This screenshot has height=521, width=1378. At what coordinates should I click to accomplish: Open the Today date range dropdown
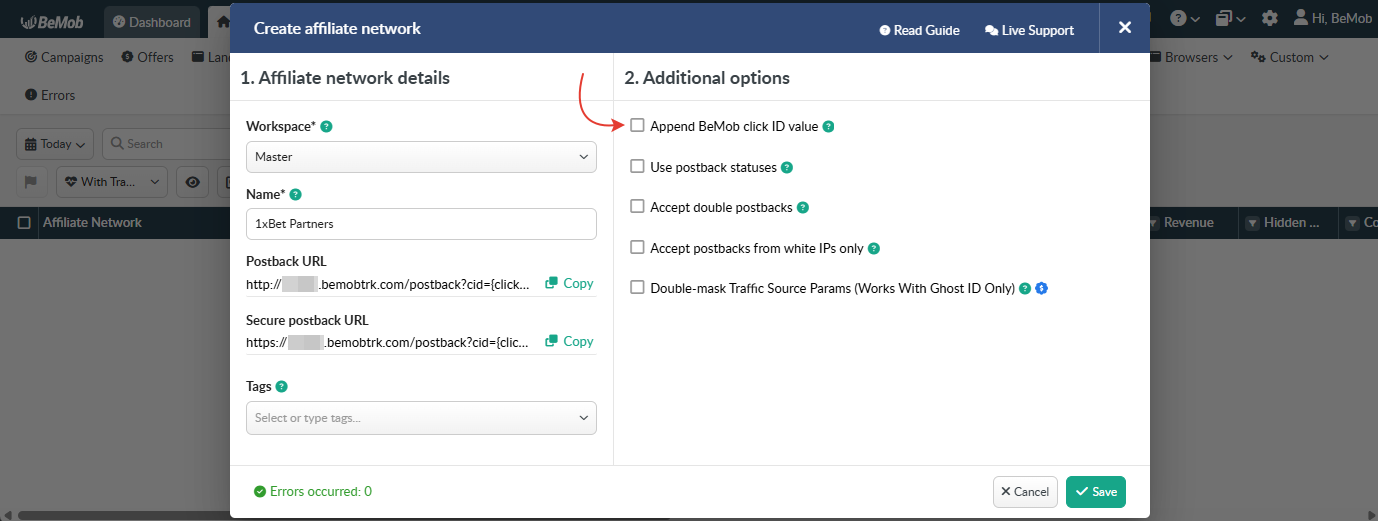tap(56, 144)
